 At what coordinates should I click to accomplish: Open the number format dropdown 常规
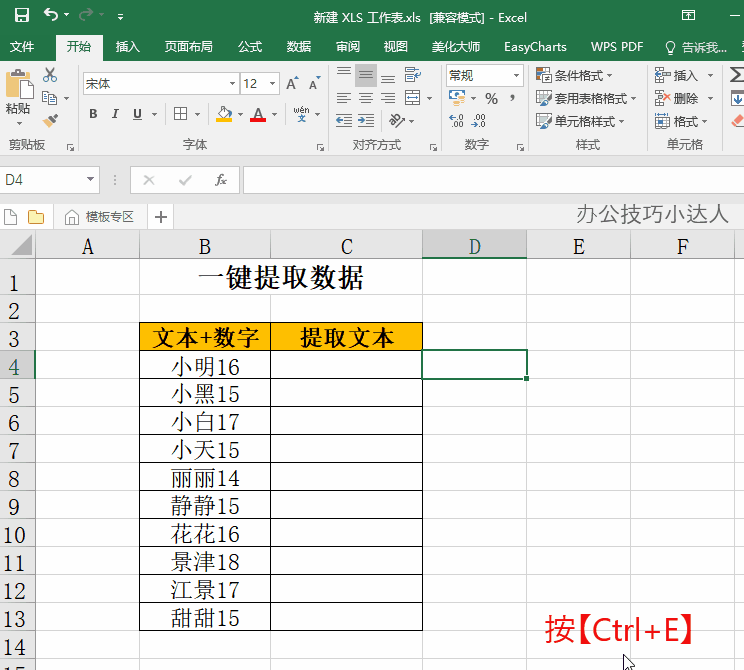click(x=516, y=75)
